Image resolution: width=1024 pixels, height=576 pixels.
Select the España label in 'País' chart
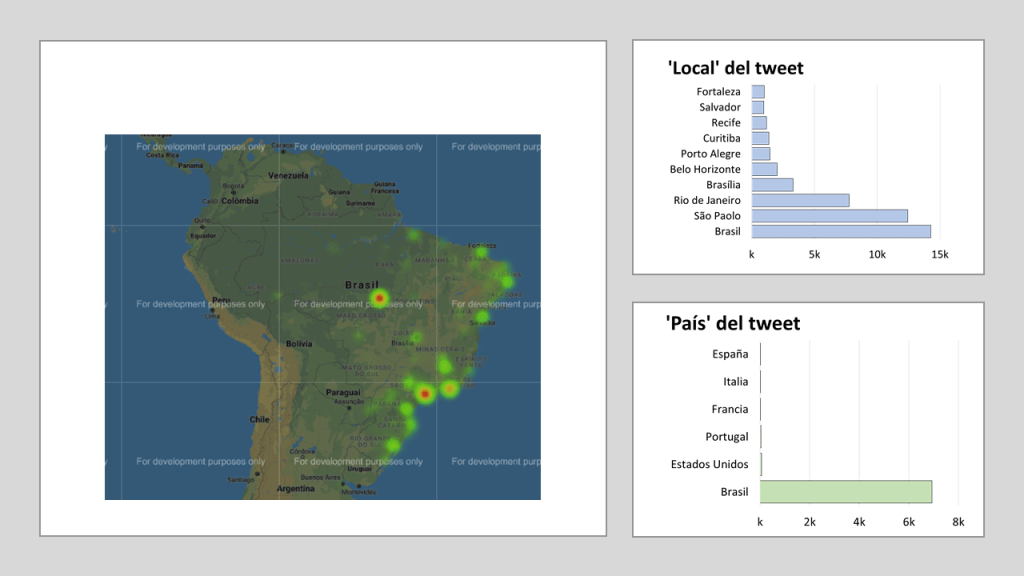tap(730, 354)
